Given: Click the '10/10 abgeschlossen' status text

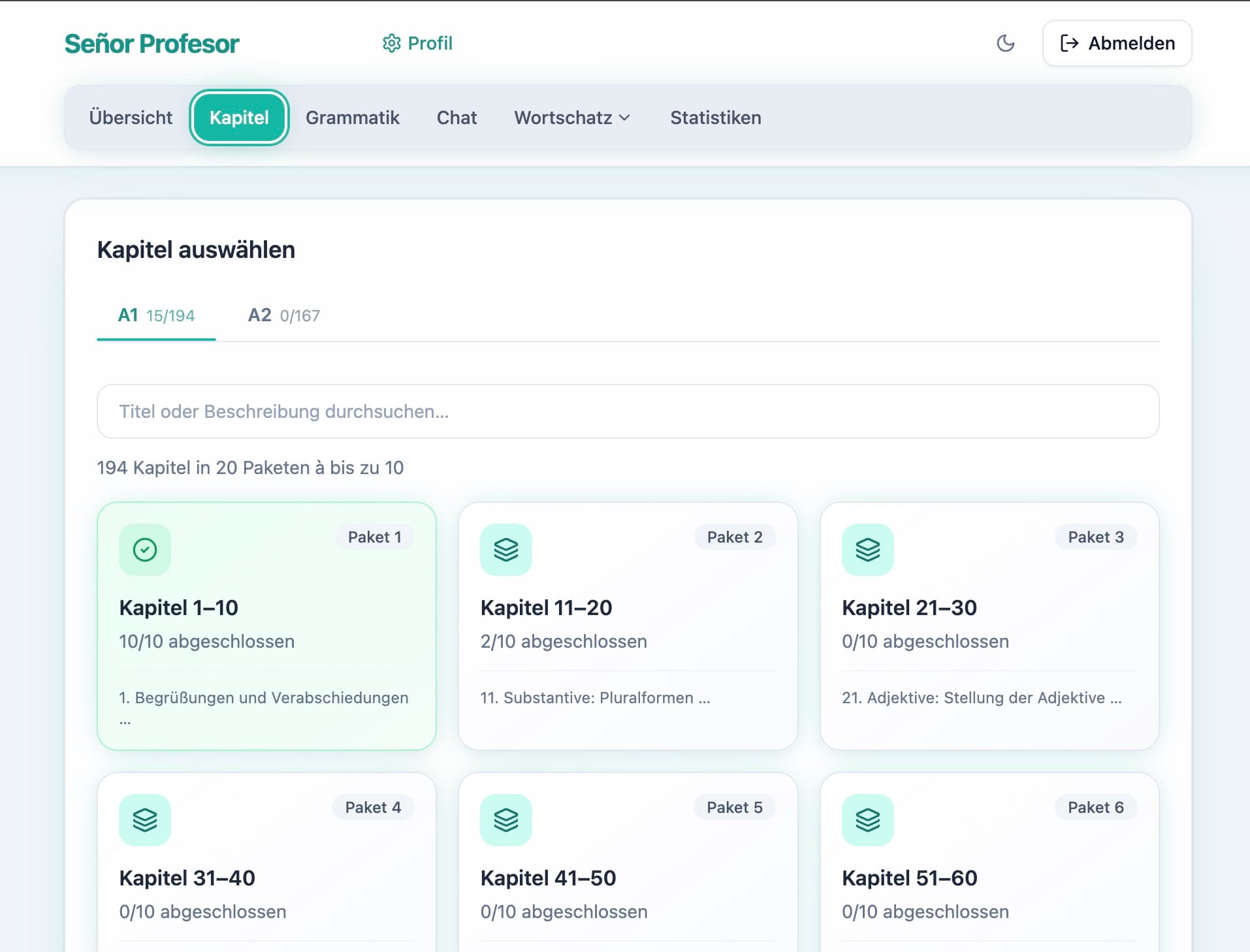Looking at the screenshot, I should pos(206,641).
